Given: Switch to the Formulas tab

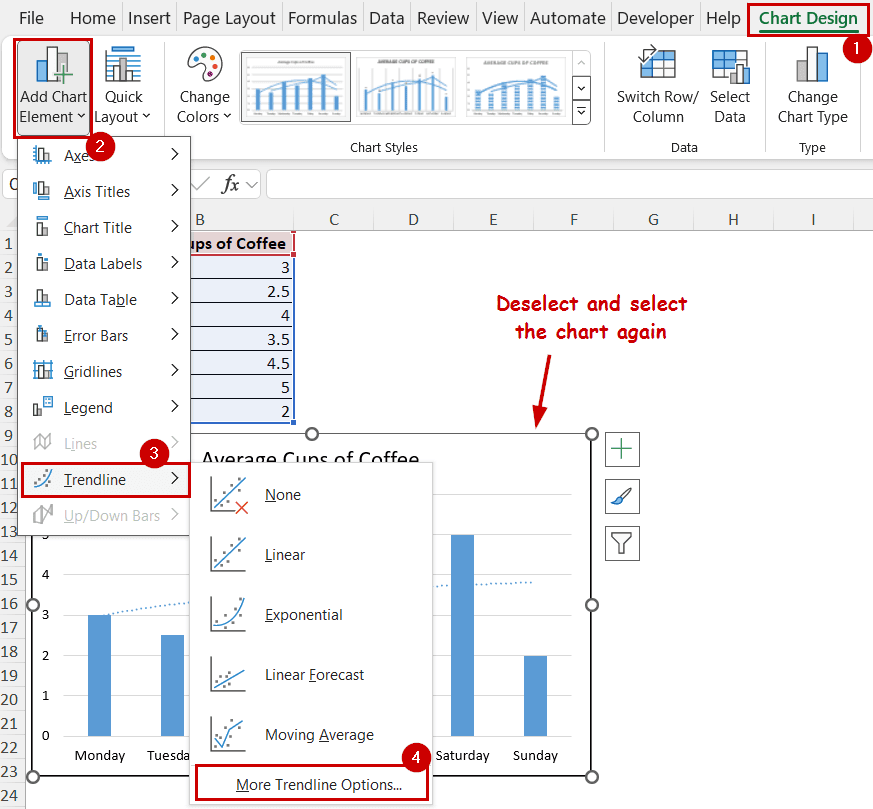Looking at the screenshot, I should click(322, 18).
